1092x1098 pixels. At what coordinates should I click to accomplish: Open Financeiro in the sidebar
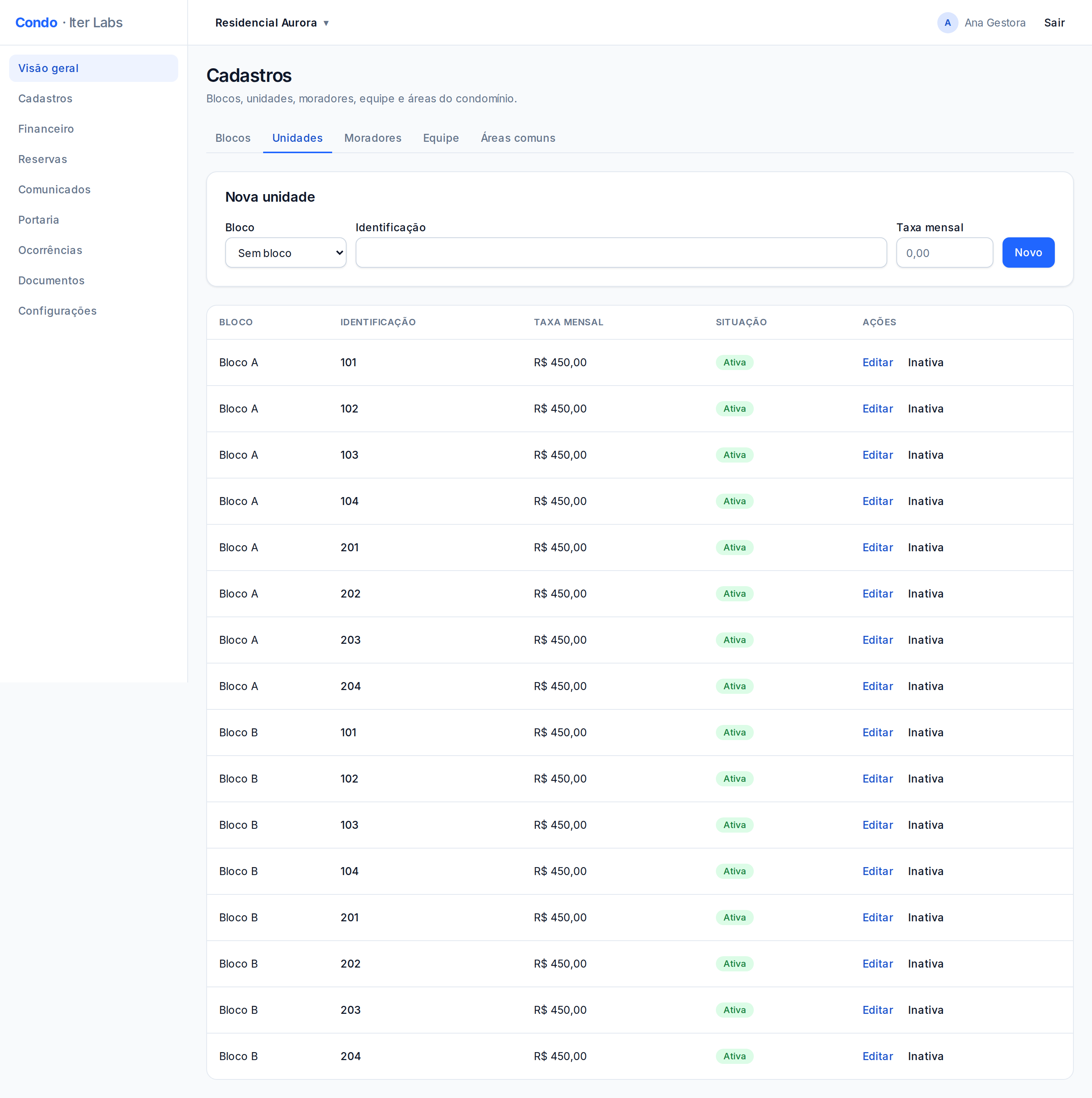93,129
